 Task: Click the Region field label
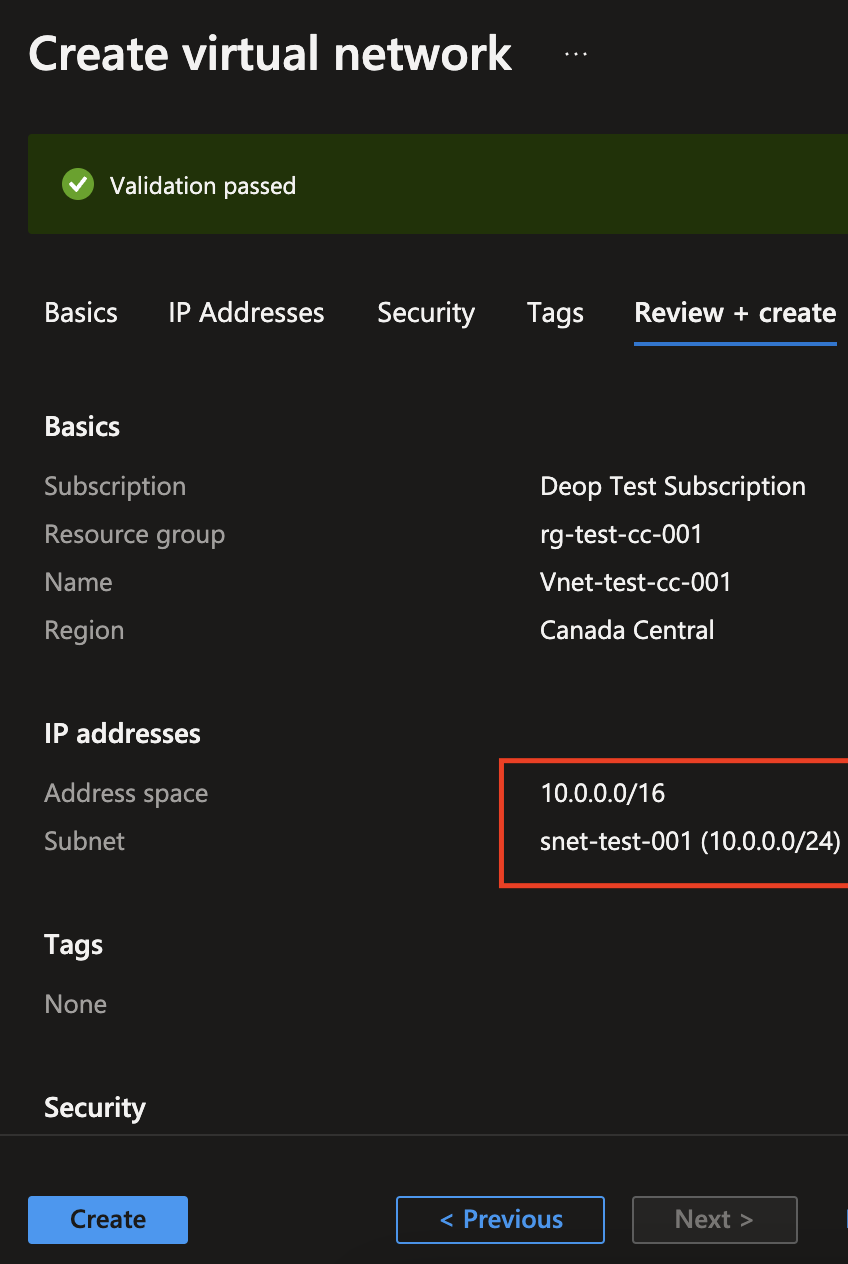click(x=84, y=631)
